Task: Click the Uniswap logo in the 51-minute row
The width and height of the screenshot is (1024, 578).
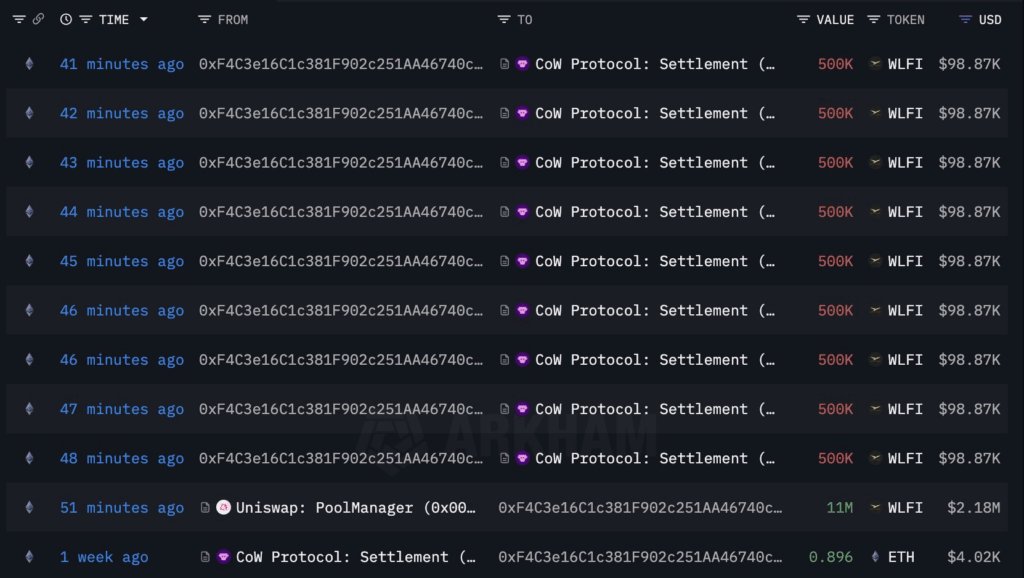Action: 224,508
